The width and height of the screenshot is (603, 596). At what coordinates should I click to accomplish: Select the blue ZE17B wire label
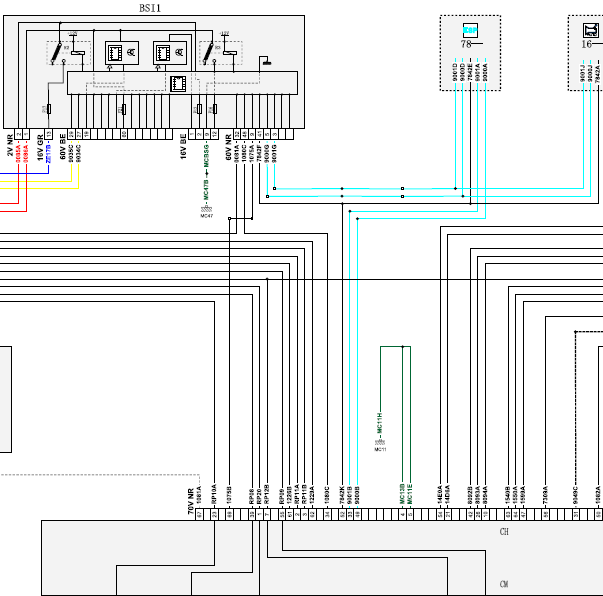[48, 153]
